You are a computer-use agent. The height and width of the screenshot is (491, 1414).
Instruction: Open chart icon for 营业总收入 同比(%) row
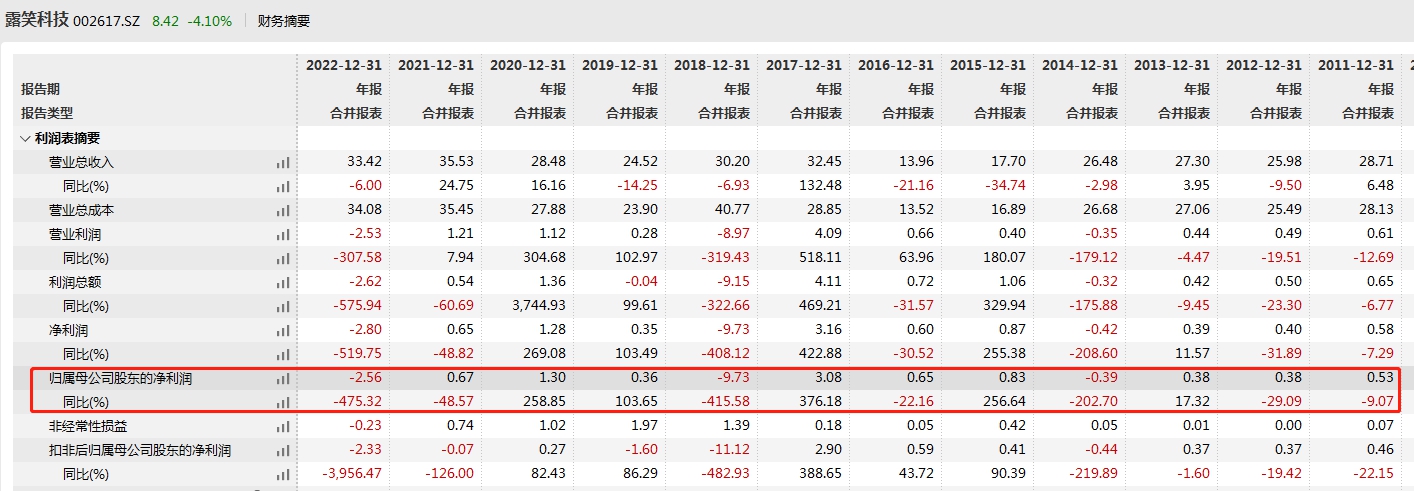283,186
